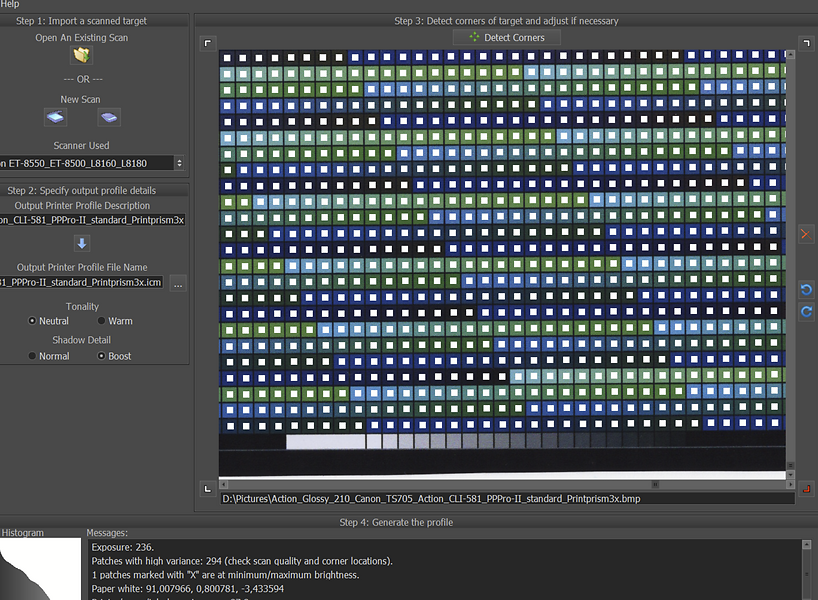Rotate the target image clockwise
Screen dimensions: 818x600
click(805, 312)
